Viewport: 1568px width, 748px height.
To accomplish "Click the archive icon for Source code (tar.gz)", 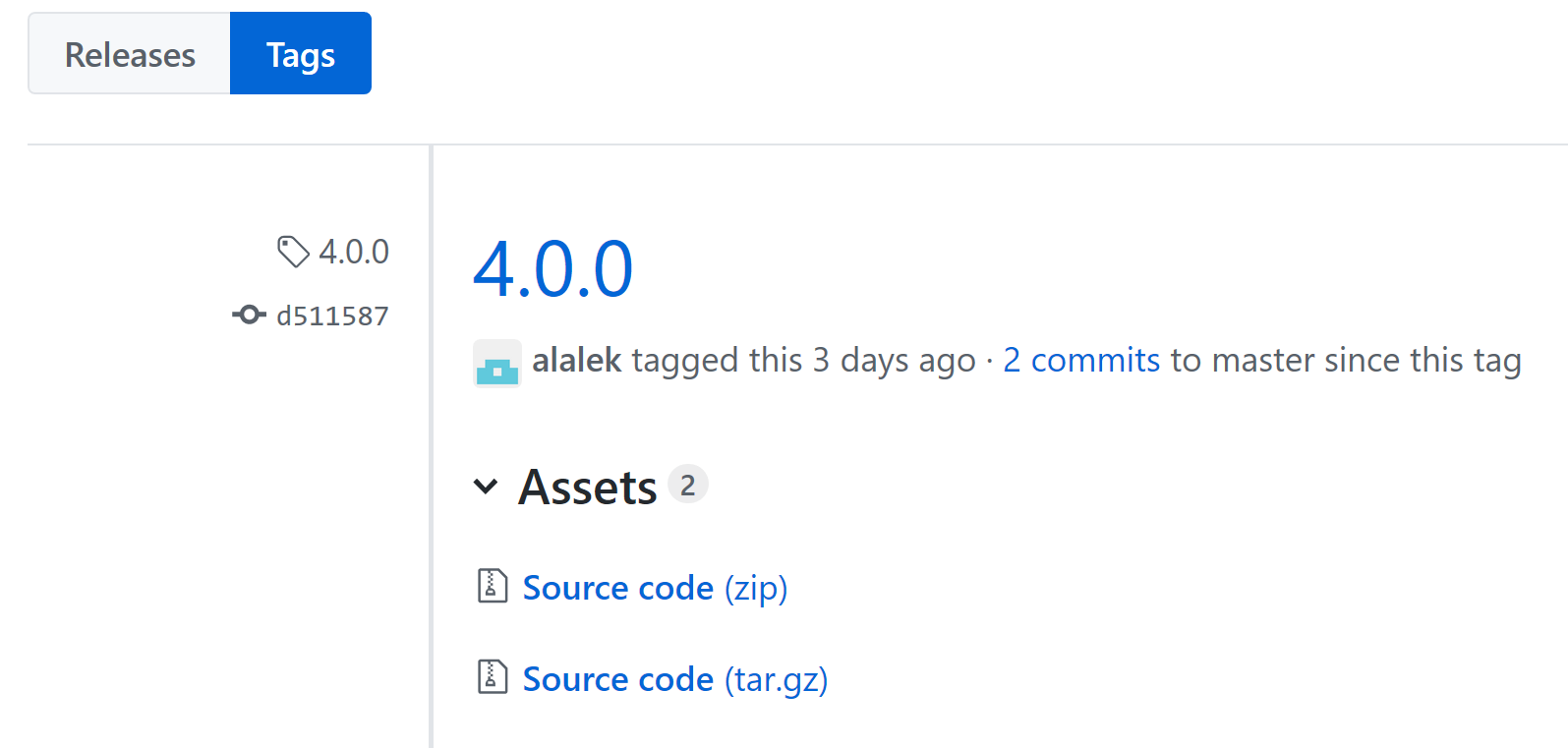I will point(492,677).
